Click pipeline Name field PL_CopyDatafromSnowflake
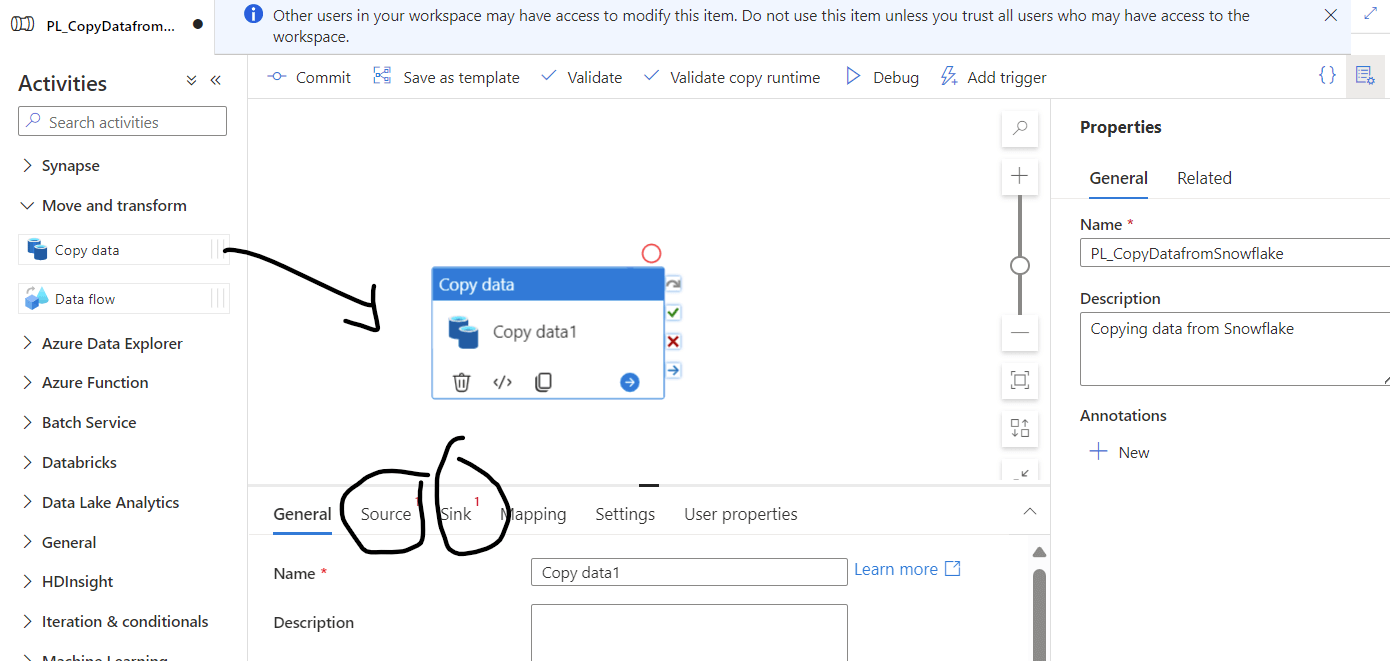The image size is (1390, 661). tap(1235, 253)
